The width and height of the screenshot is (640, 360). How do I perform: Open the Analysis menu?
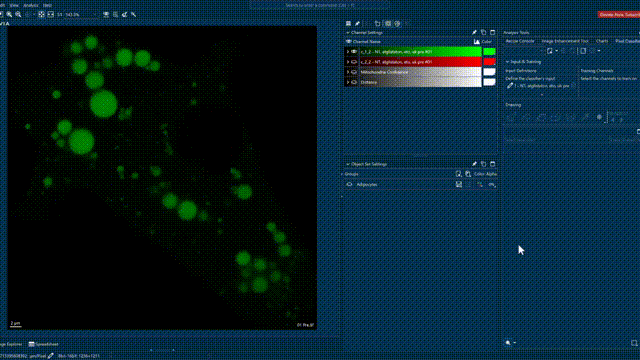[31, 5]
